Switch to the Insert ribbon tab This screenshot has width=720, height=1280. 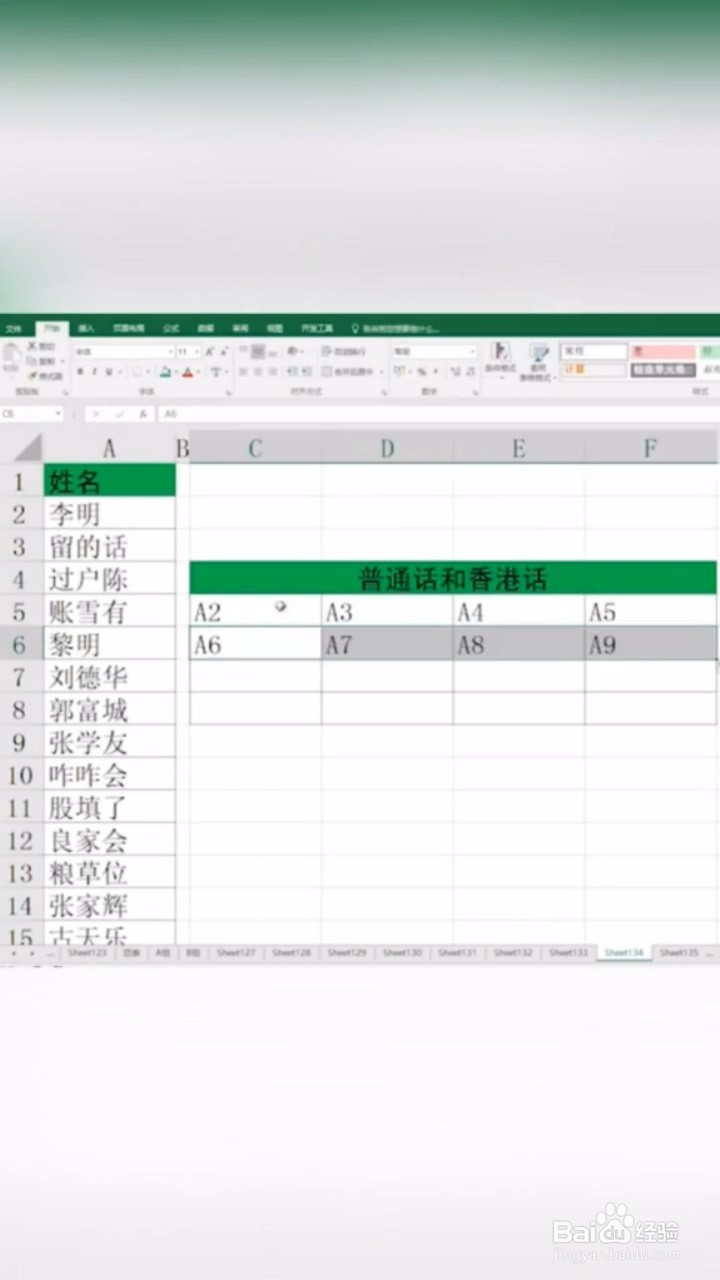coord(86,327)
